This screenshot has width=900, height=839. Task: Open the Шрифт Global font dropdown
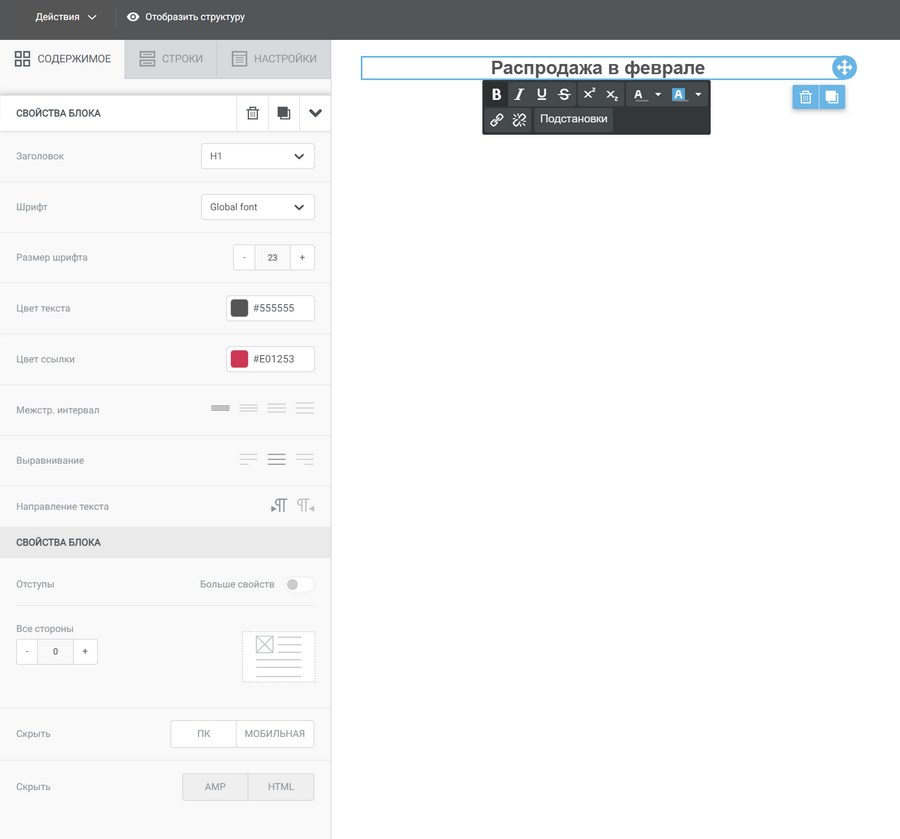pos(257,207)
